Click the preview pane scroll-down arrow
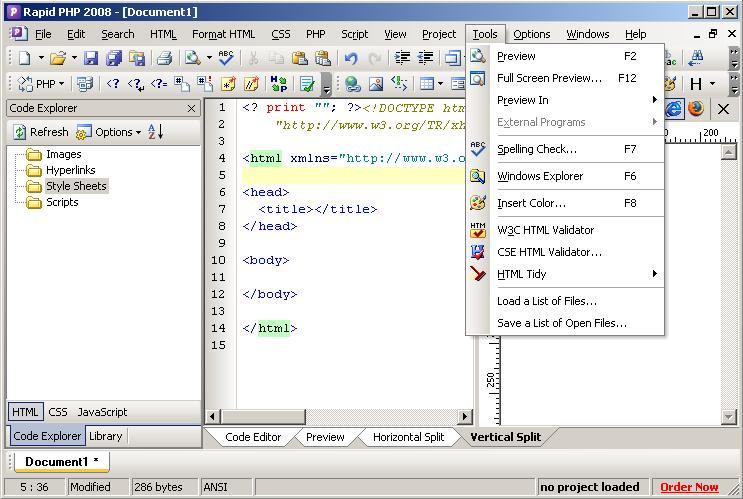The image size is (743, 499). click(729, 417)
